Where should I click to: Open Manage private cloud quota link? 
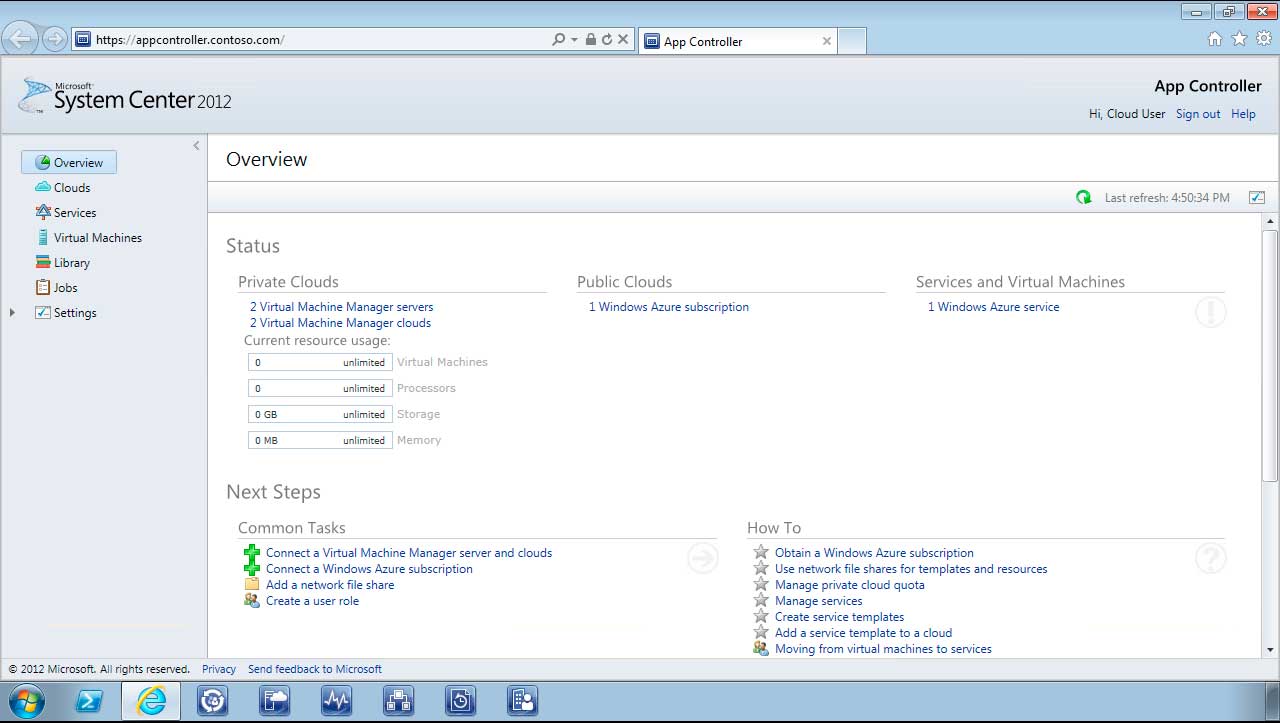point(850,585)
